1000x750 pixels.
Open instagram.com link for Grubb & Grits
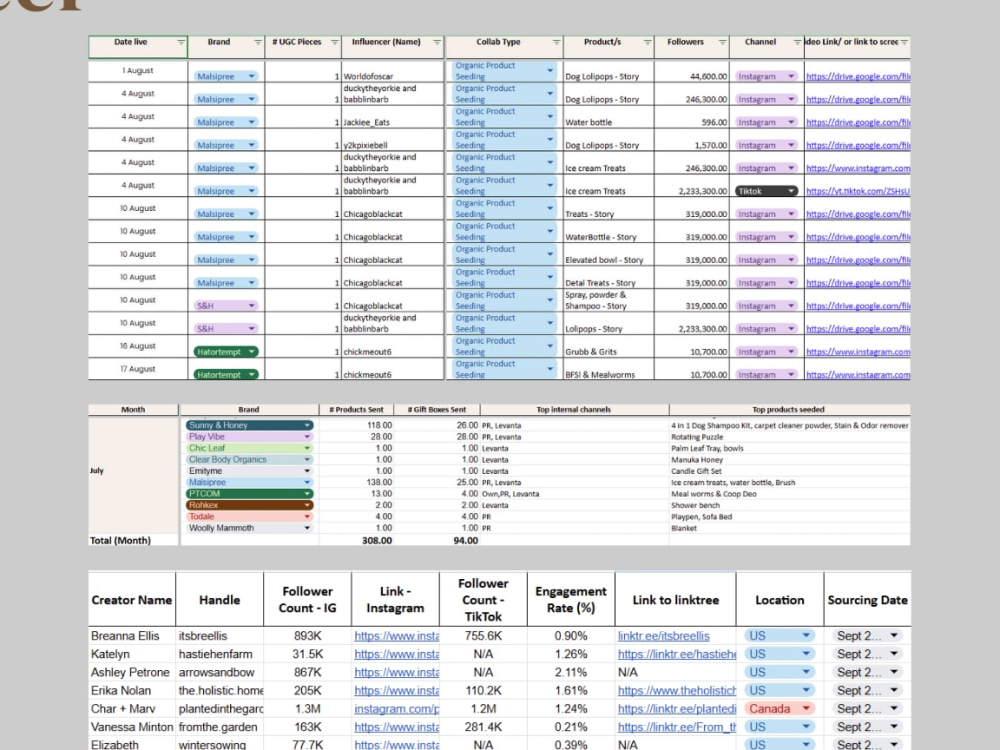[858, 352]
